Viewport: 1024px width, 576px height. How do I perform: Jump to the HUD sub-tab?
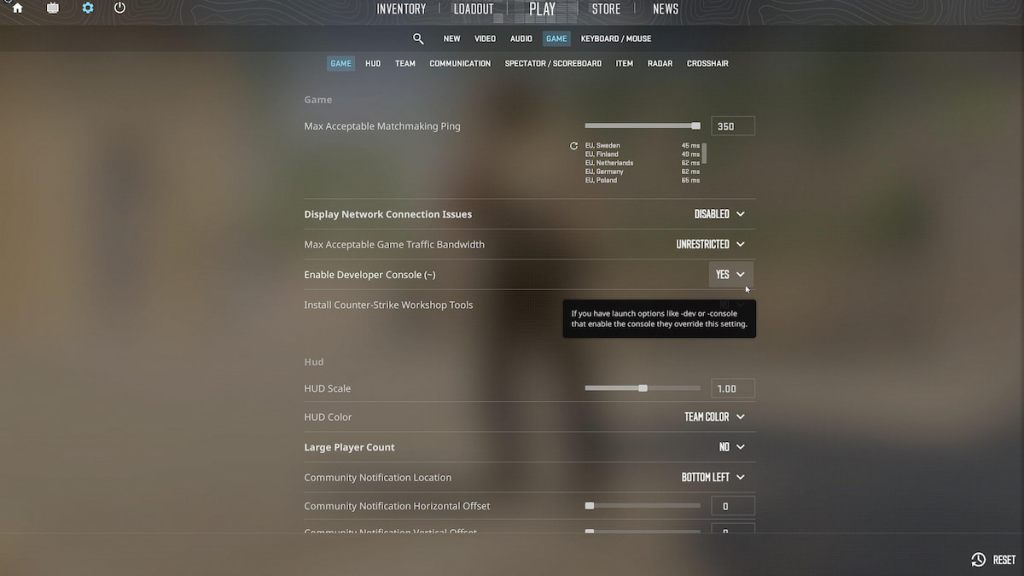point(373,63)
